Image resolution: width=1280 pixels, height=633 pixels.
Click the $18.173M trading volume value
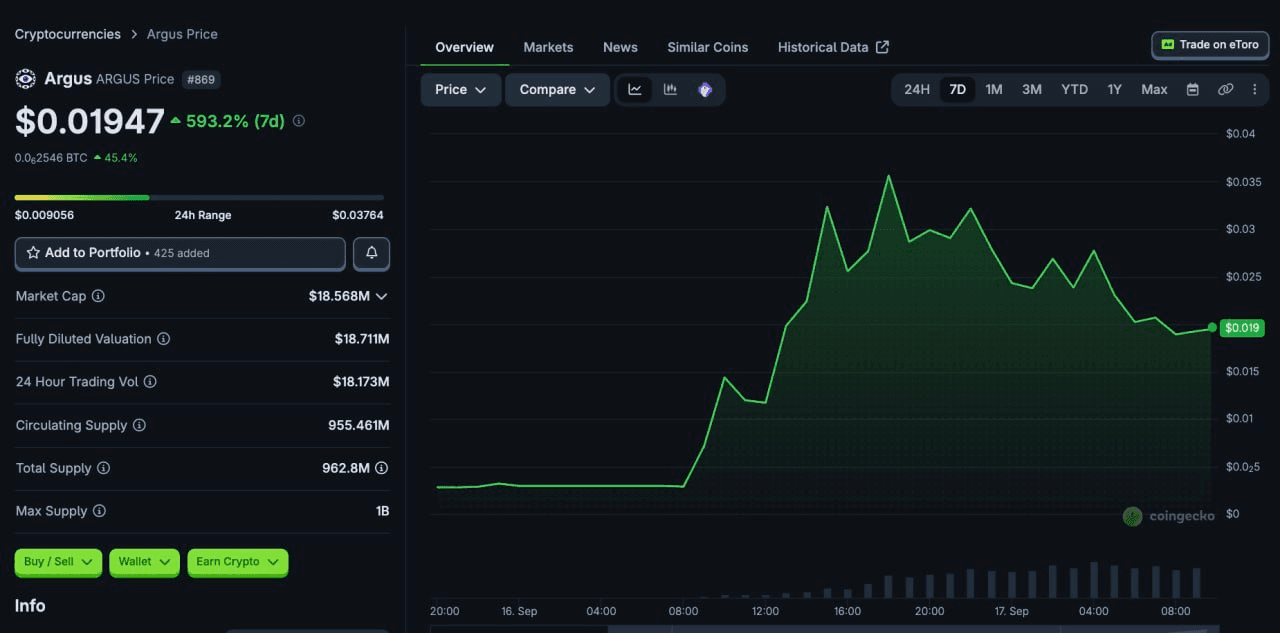[361, 382]
